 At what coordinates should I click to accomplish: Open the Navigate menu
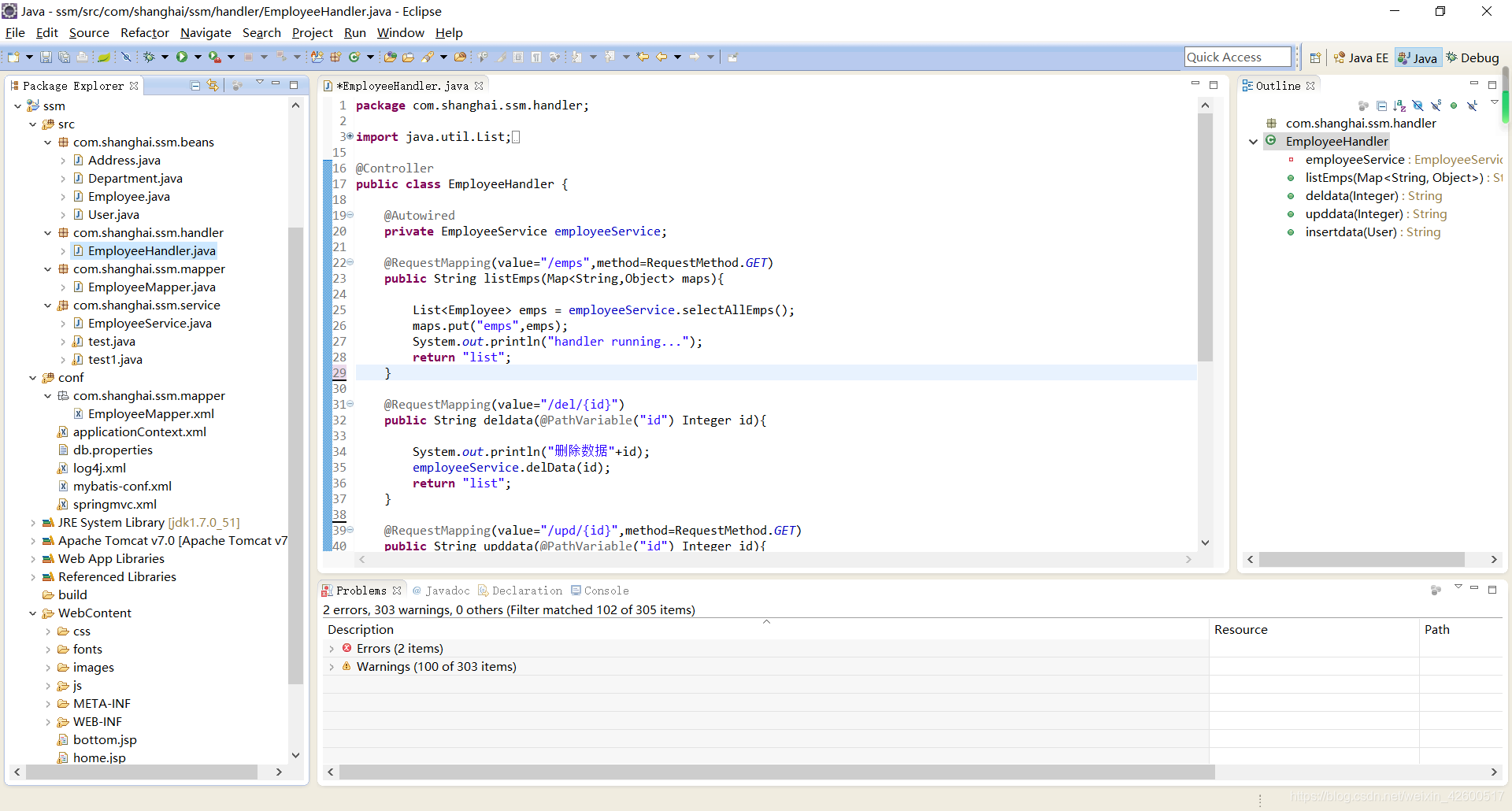coord(206,32)
